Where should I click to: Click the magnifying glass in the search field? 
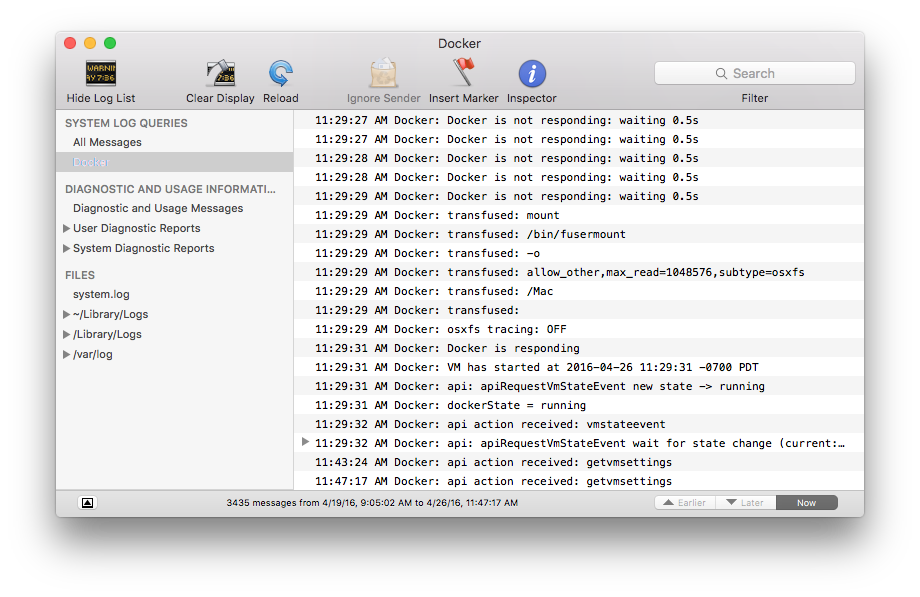pos(721,73)
